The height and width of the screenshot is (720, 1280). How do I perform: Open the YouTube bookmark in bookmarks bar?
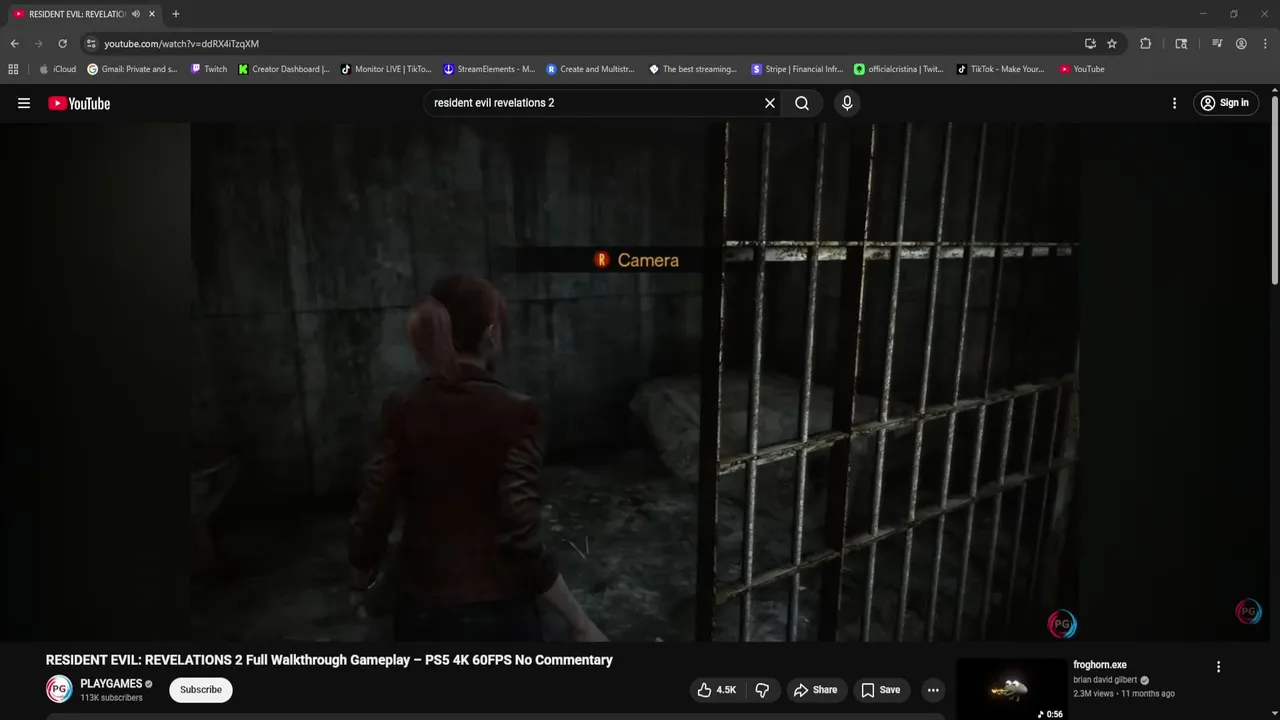[x=1082, y=69]
